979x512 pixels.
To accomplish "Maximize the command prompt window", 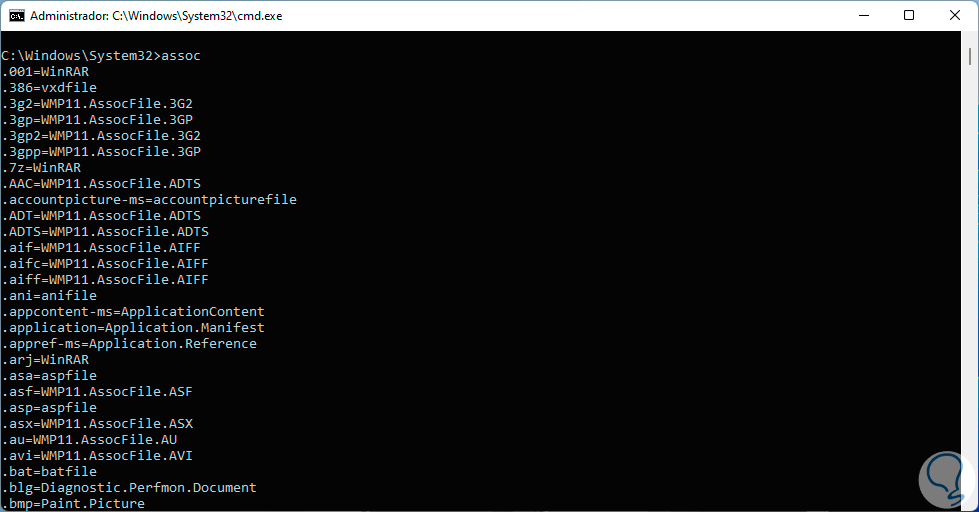I will point(908,16).
